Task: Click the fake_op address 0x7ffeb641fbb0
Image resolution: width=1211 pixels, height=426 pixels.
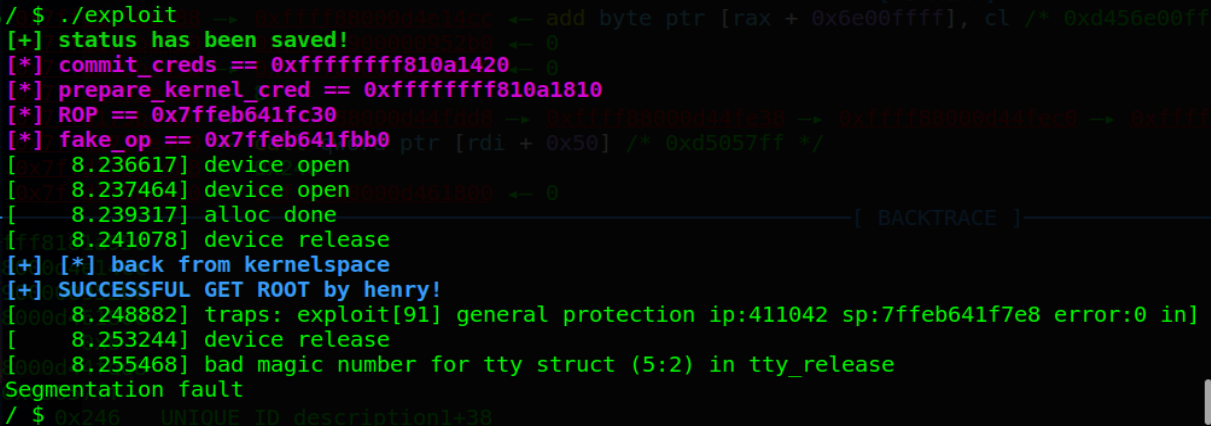Action: coord(296,140)
